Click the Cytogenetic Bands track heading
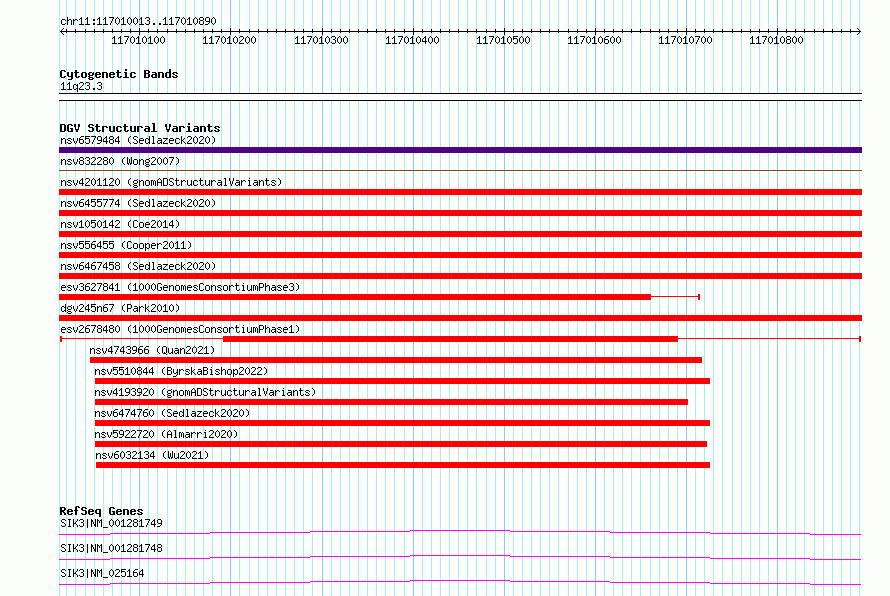 coord(119,74)
